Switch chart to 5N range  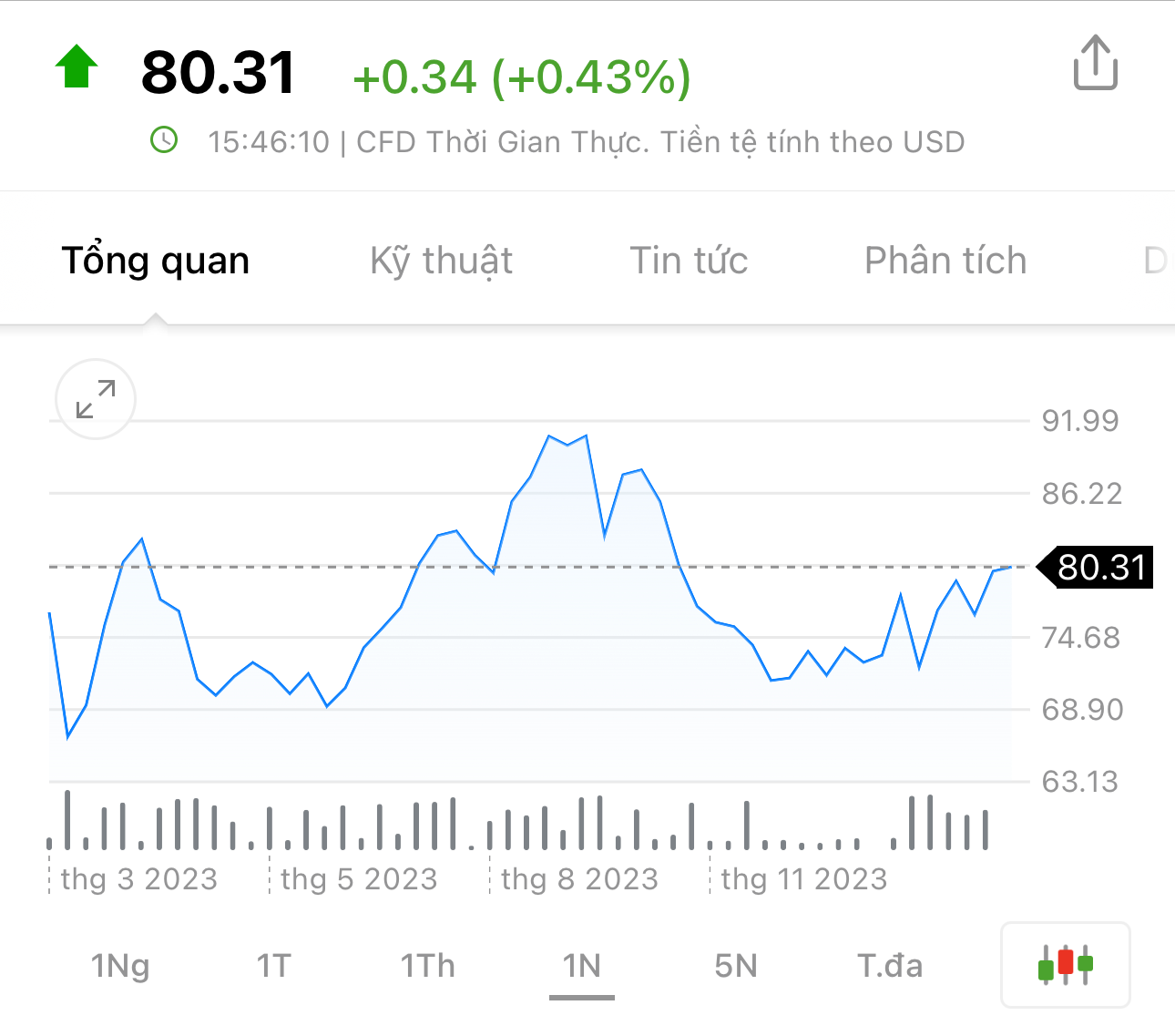[736, 966]
